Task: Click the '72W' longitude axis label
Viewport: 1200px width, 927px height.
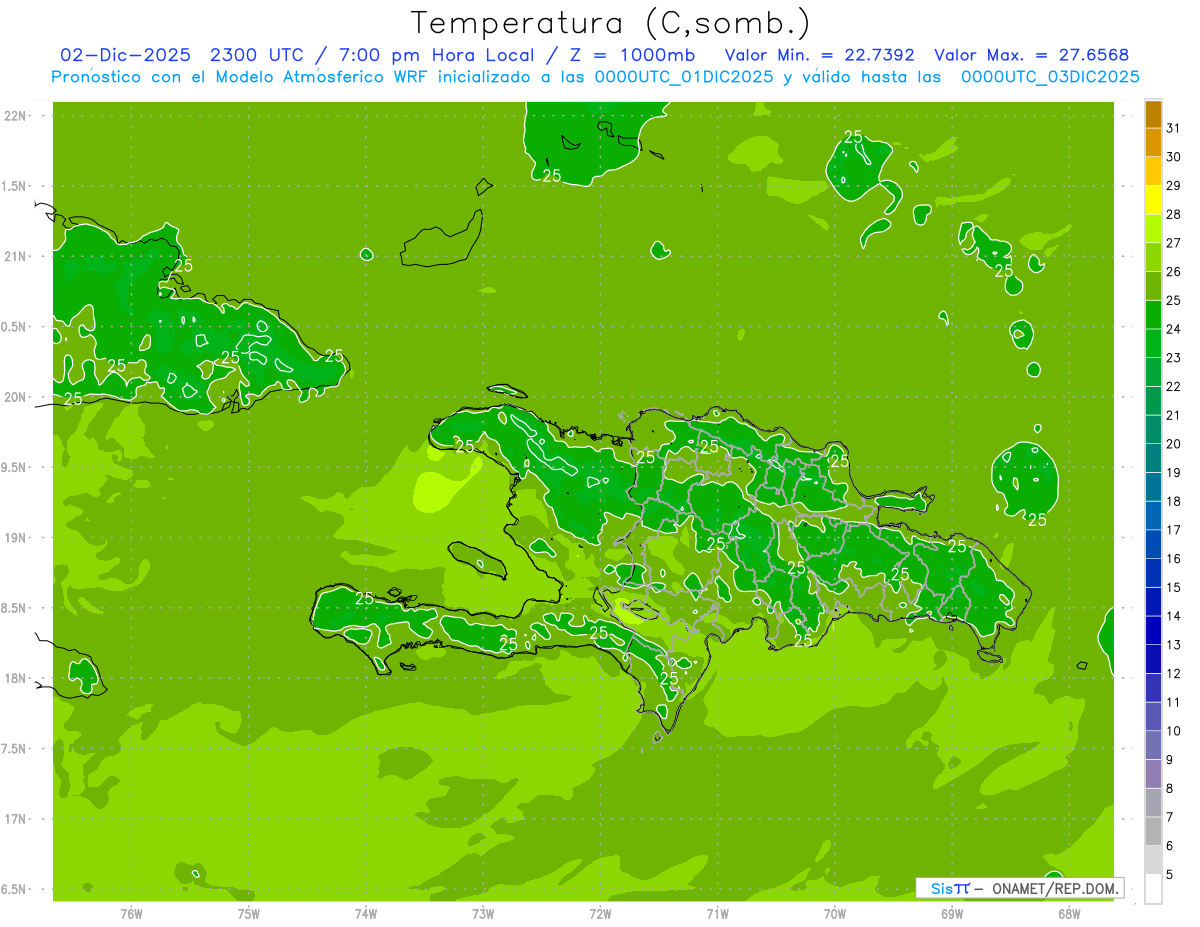Action: (600, 914)
